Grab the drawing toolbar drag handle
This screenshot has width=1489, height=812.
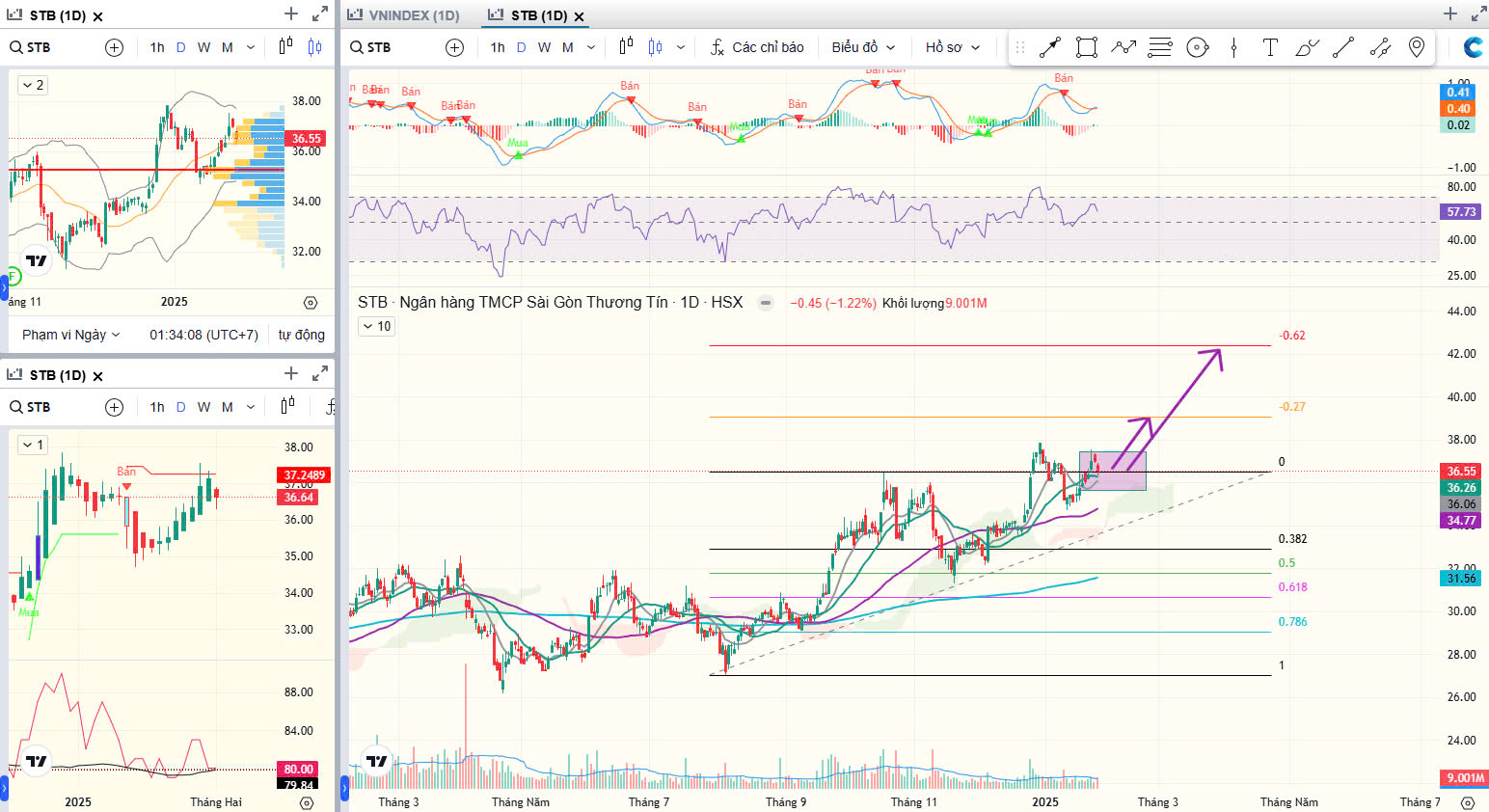pos(1019,47)
